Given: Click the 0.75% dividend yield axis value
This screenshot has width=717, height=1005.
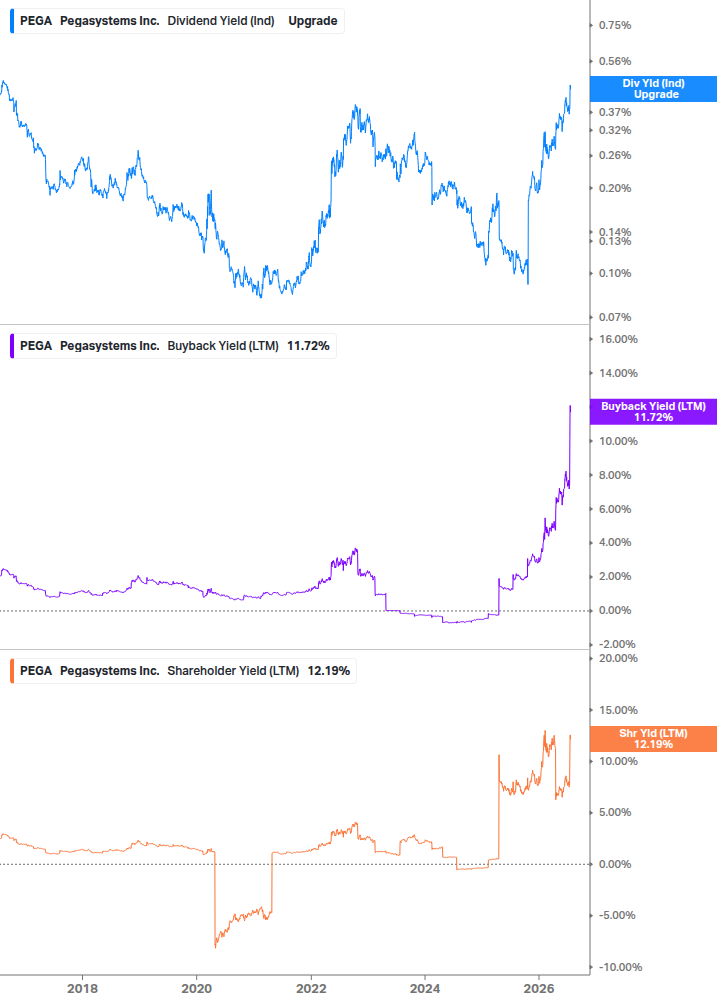Looking at the screenshot, I should tap(614, 26).
